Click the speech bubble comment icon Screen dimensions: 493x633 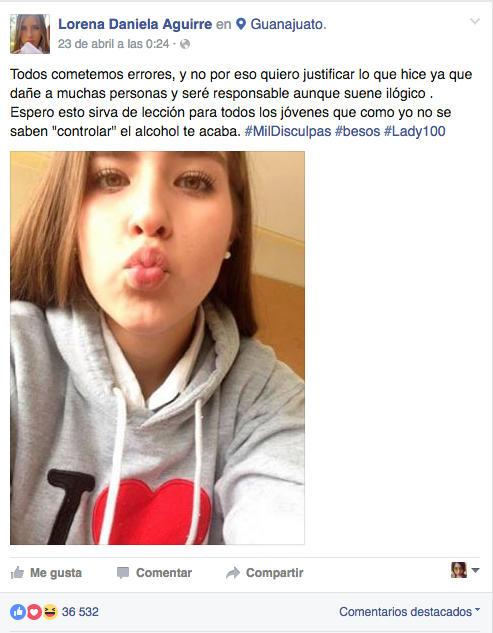[x=123, y=573]
